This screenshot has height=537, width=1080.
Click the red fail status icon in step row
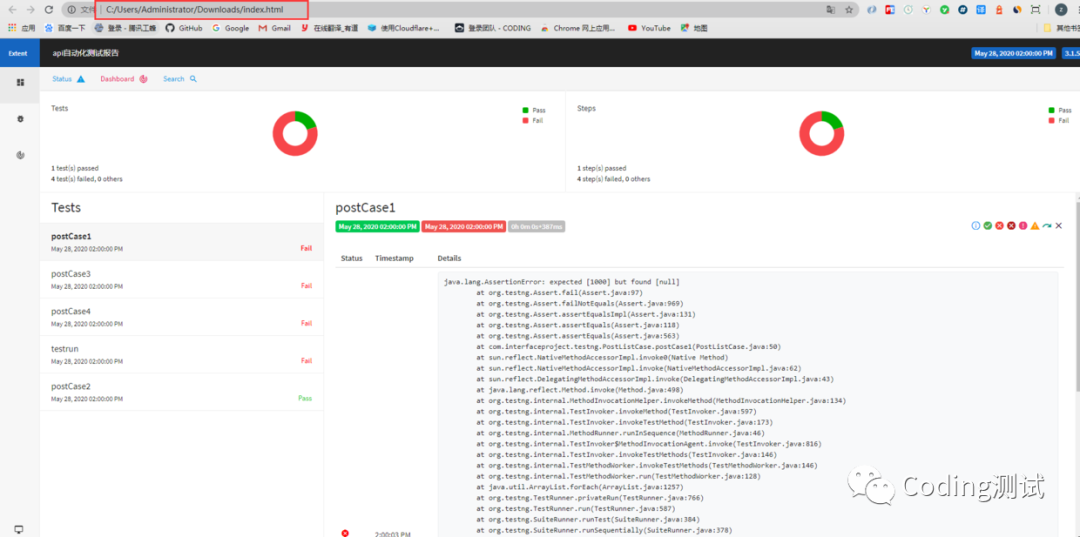click(346, 533)
